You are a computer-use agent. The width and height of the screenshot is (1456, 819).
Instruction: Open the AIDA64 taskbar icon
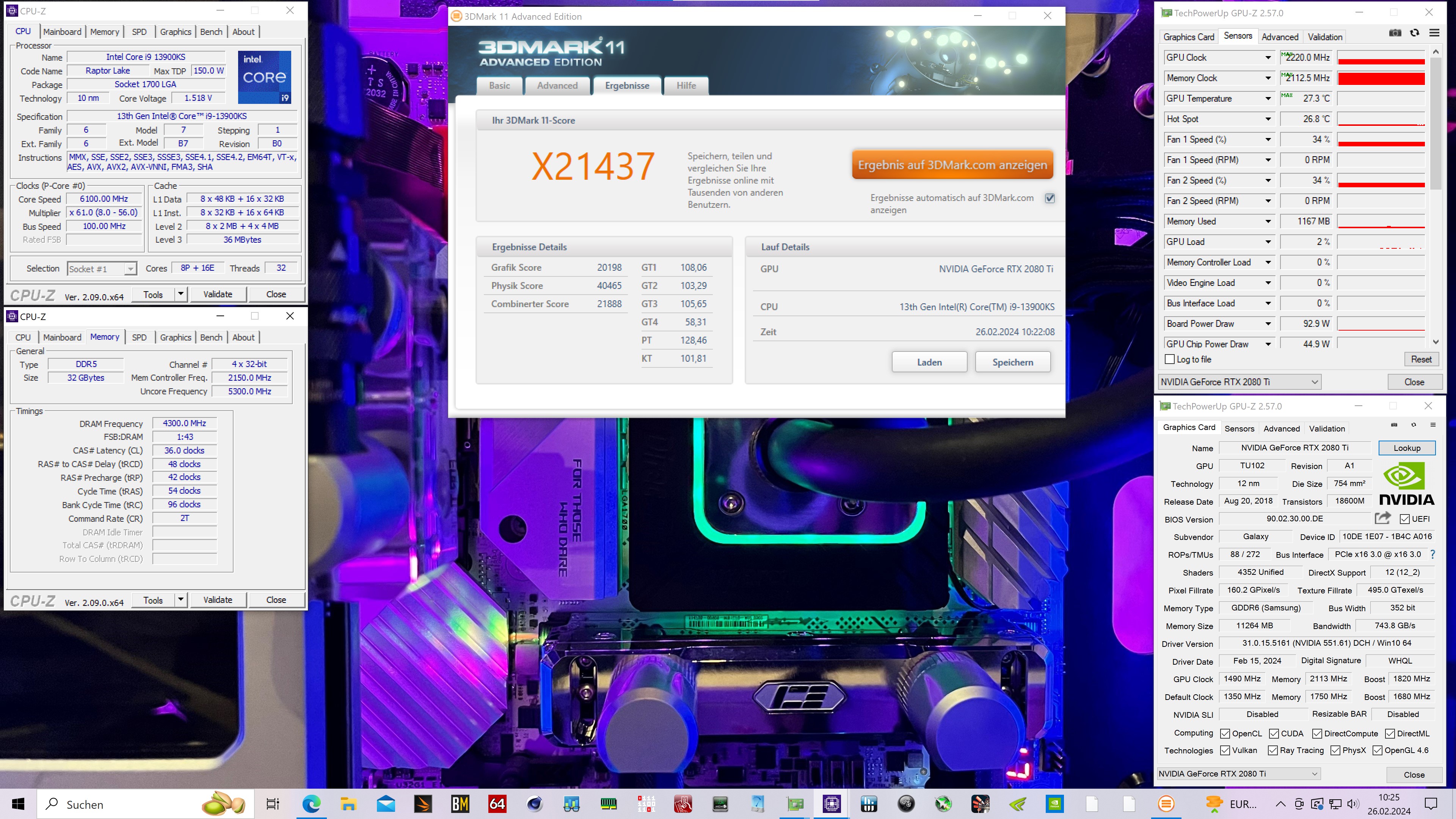click(497, 804)
